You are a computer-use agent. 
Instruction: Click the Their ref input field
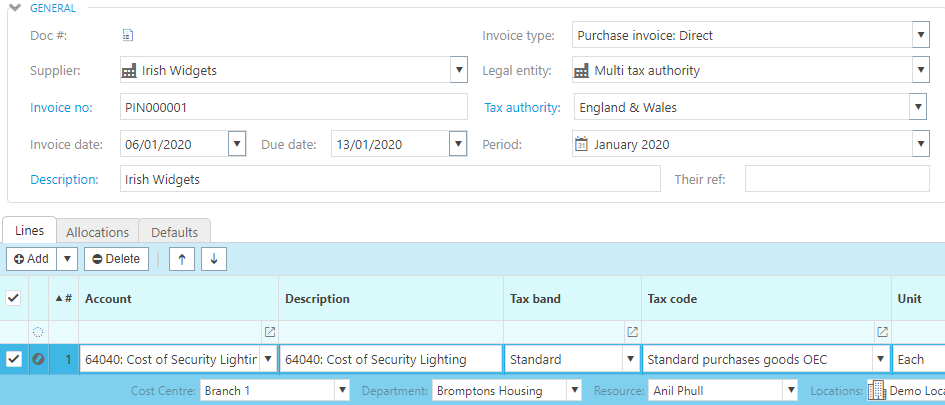point(837,179)
